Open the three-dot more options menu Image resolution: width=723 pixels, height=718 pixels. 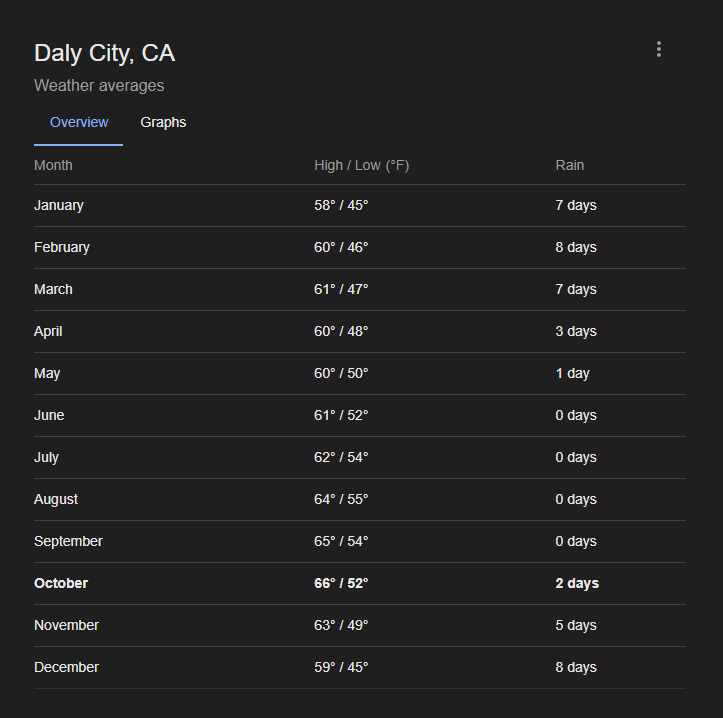(659, 49)
